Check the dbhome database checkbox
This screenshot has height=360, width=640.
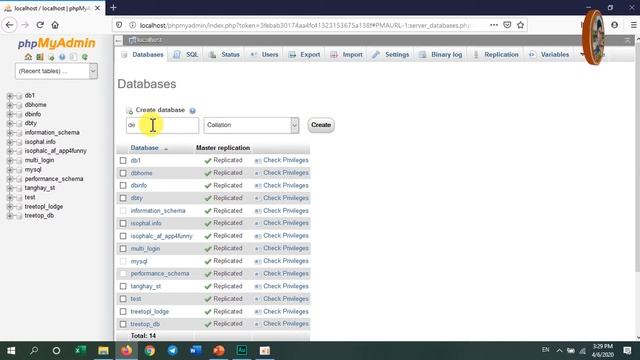[x=123, y=173]
